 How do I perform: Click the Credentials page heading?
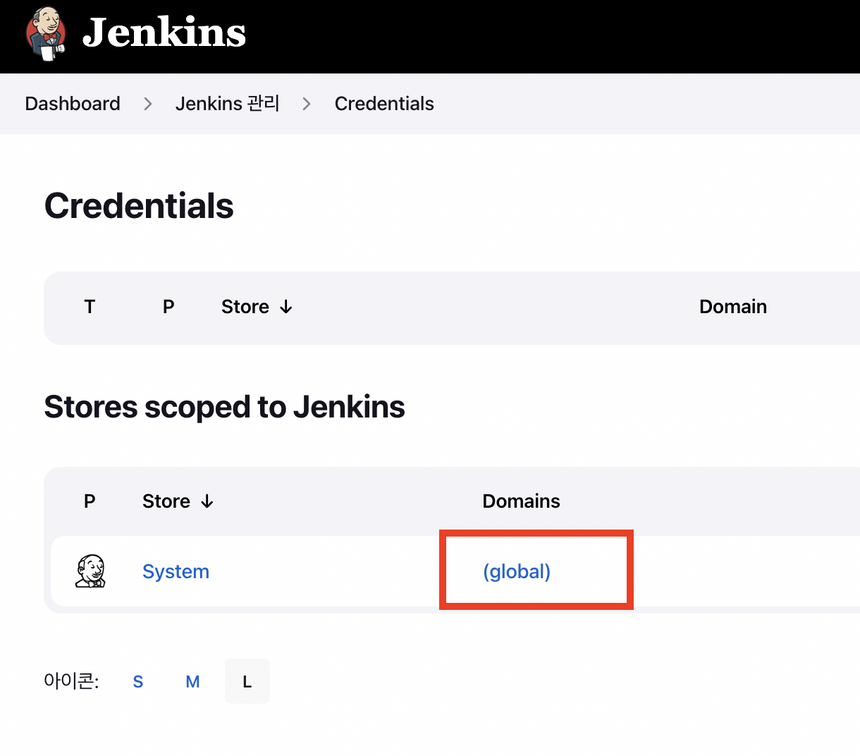[139, 206]
